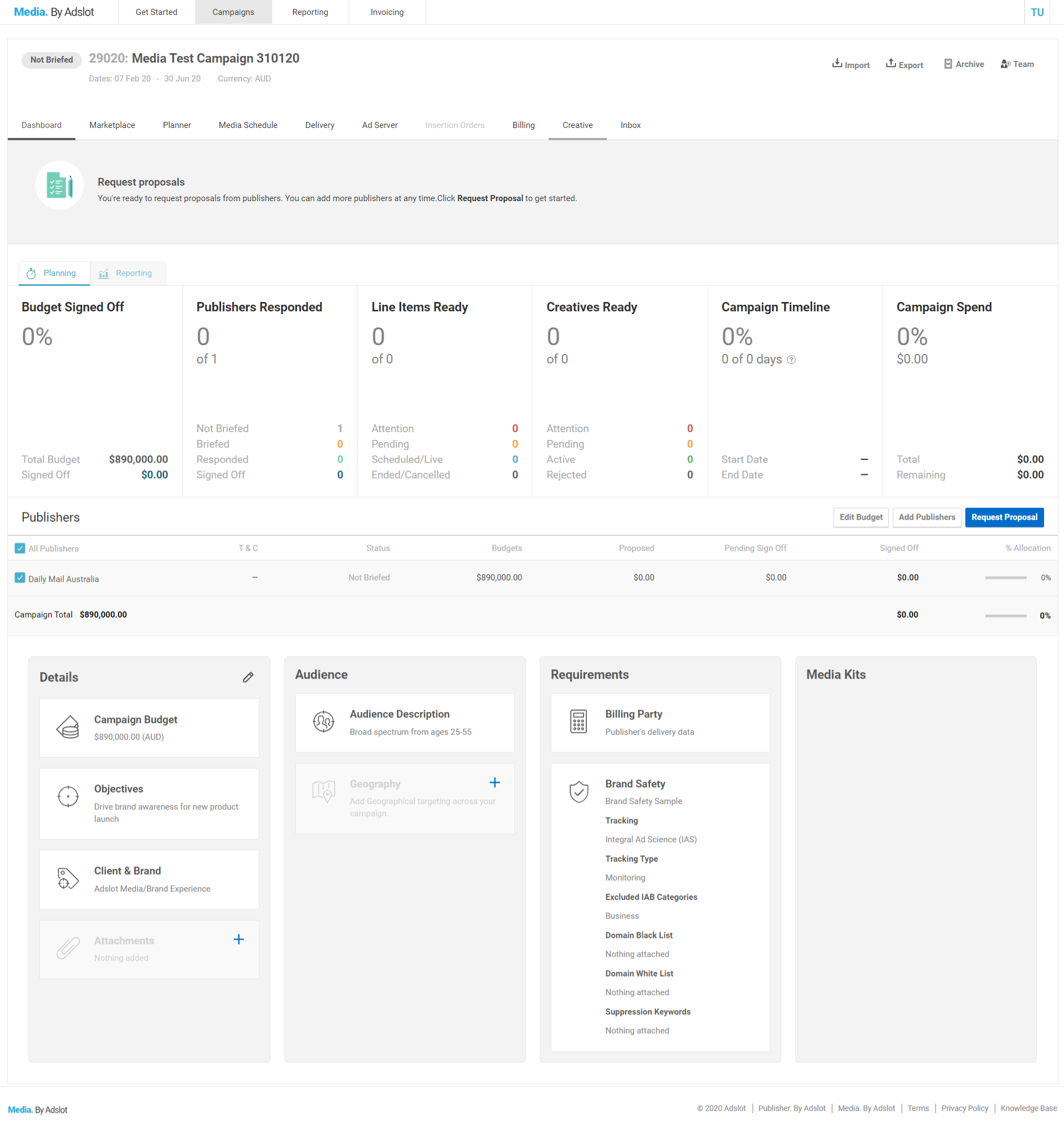Click the Request proposals checklist icon

[x=60, y=185]
